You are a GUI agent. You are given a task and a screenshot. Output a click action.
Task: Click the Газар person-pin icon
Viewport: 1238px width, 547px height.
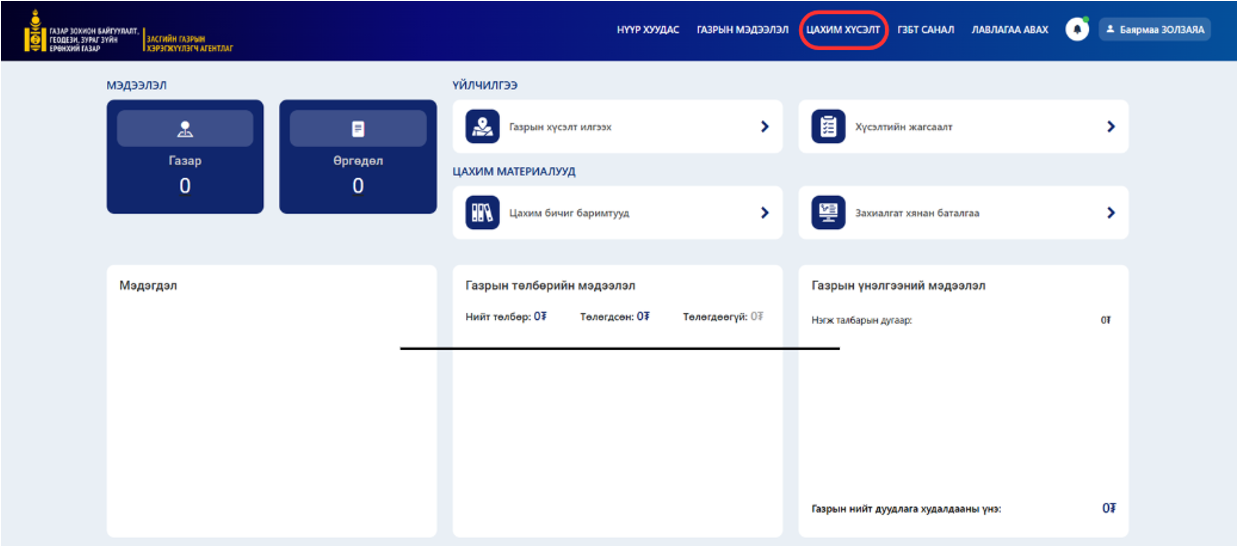point(185,129)
